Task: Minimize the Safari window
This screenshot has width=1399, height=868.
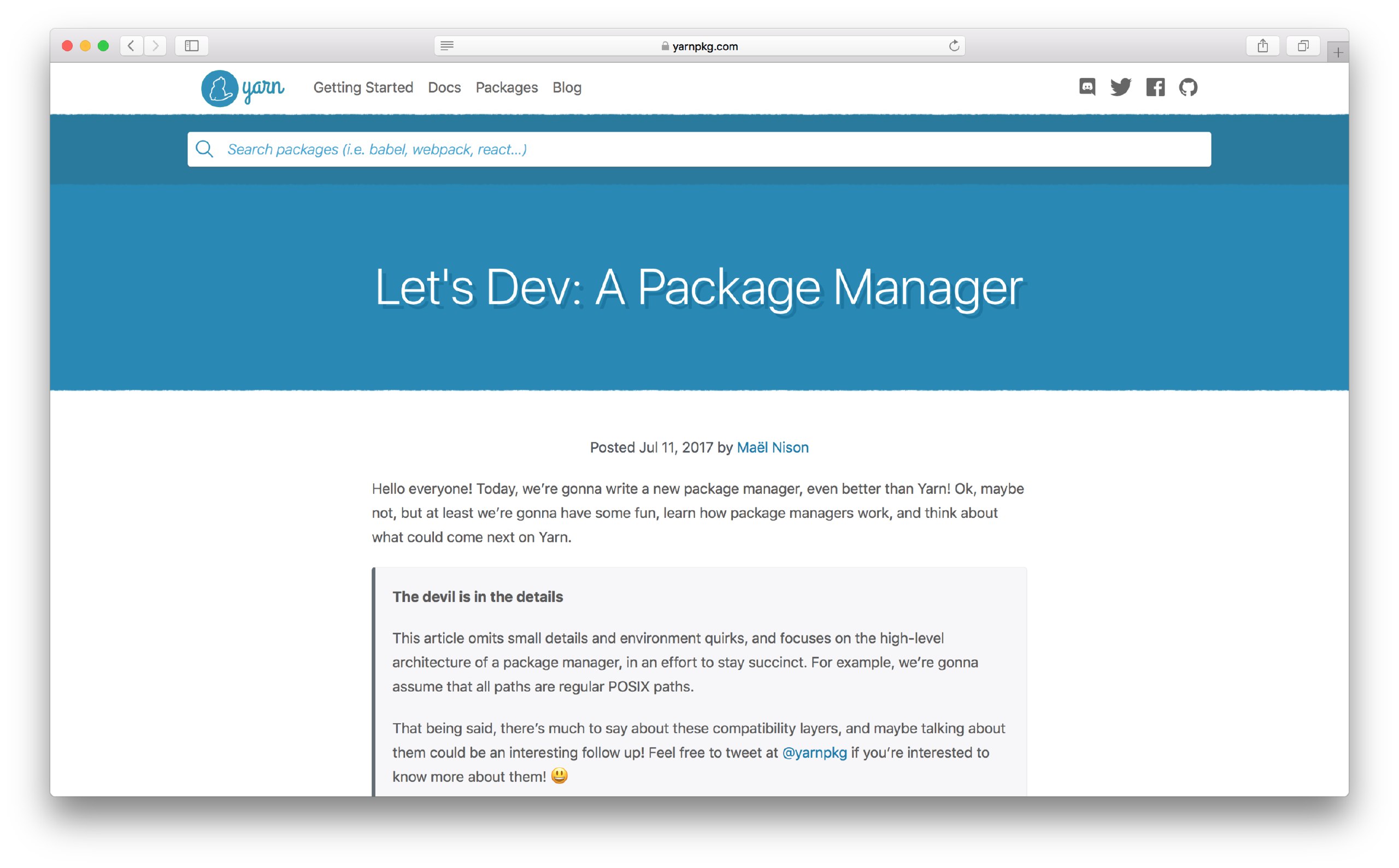Action: 85,46
